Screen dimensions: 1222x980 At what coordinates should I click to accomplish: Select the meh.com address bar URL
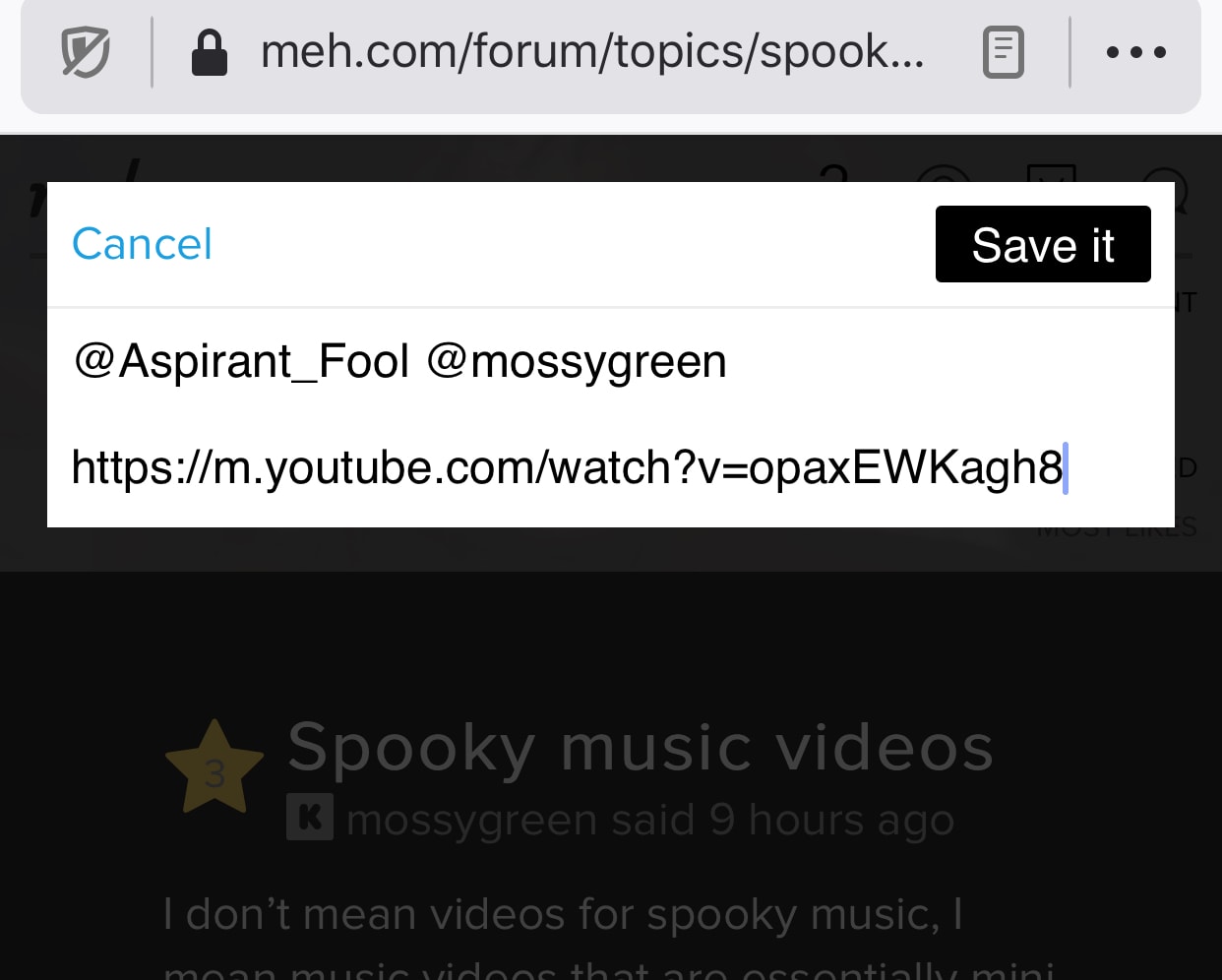tap(592, 51)
